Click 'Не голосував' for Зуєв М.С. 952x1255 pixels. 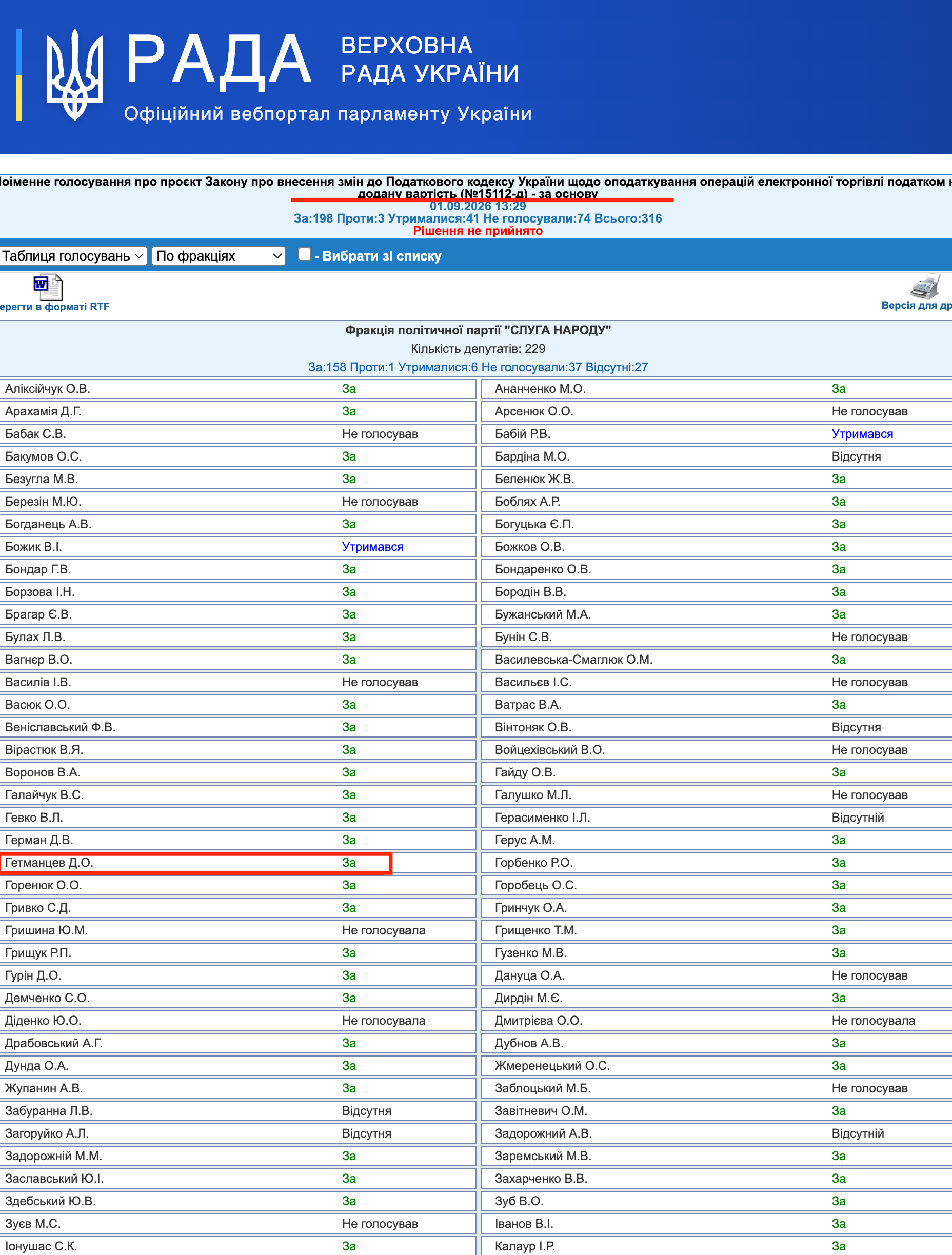click(380, 1224)
